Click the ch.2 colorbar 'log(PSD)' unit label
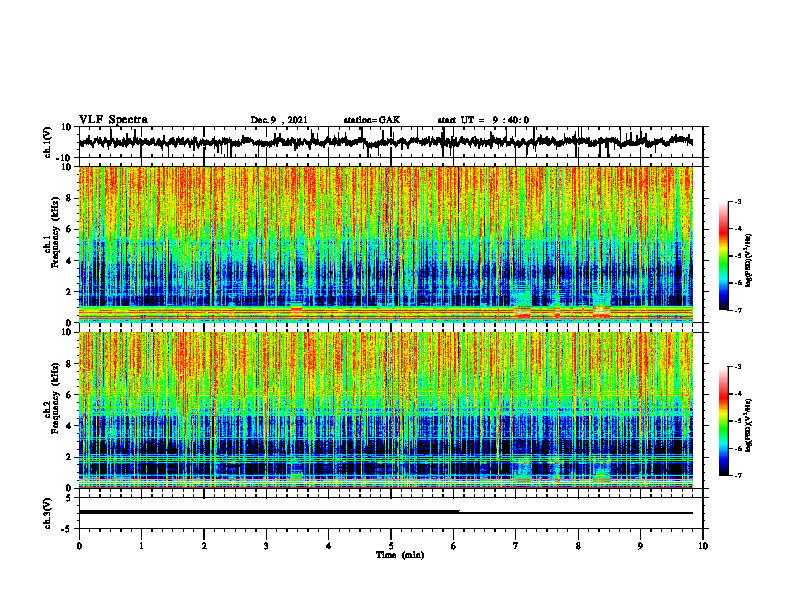The height and width of the screenshot is (612, 792). (x=748, y=426)
